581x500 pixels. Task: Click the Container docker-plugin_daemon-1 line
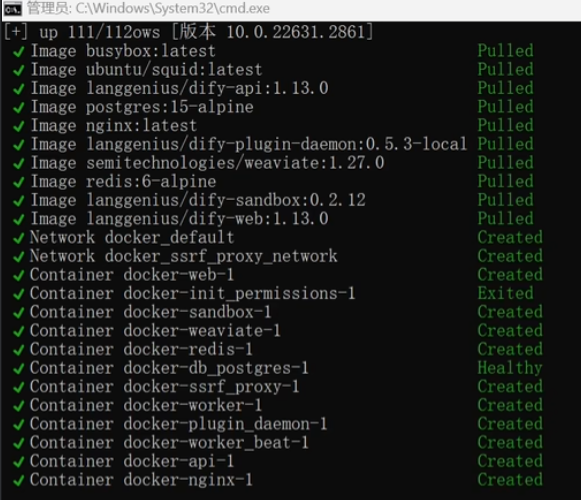point(179,424)
